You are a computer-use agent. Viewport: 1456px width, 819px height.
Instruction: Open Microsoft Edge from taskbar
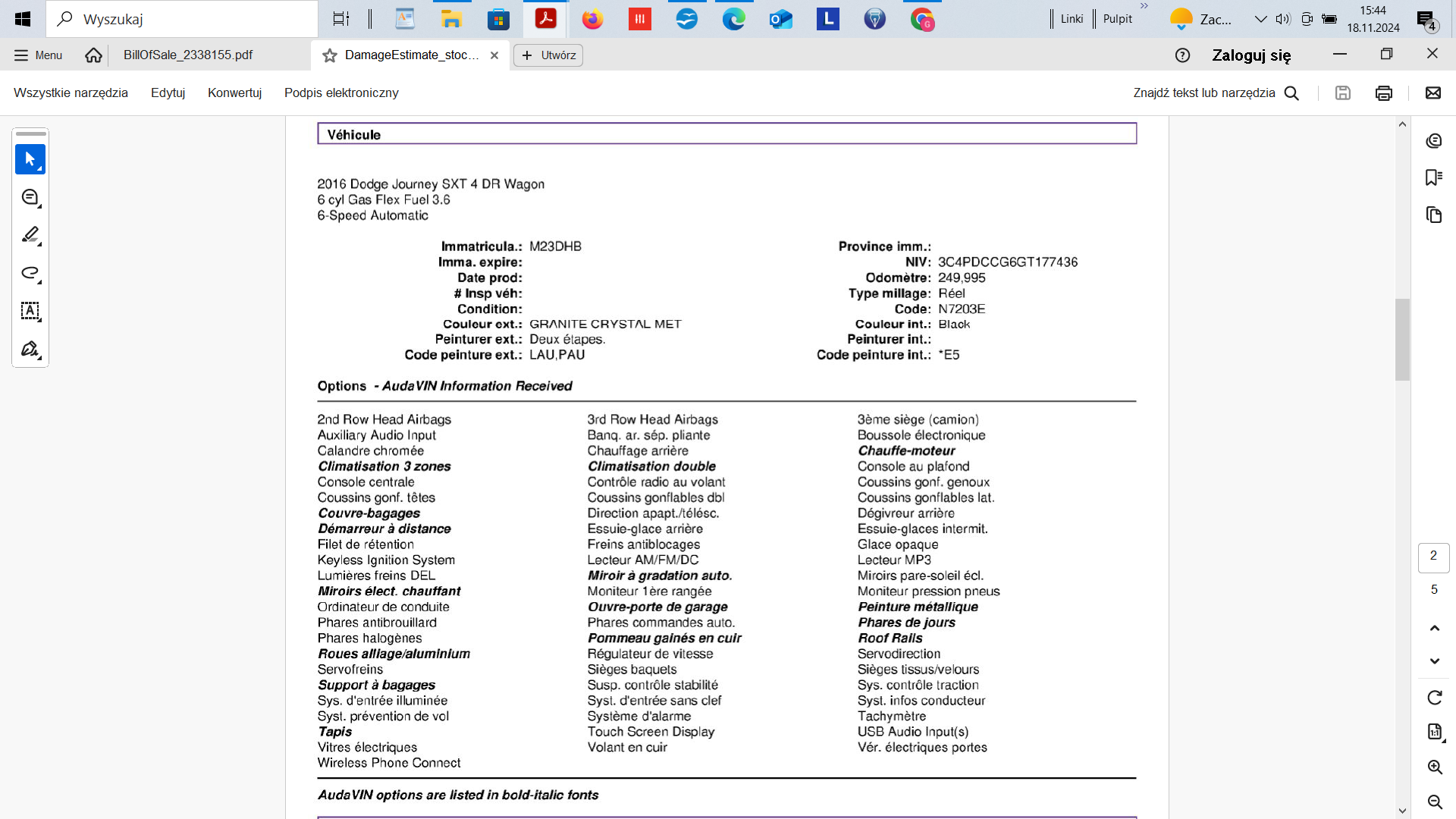733,19
